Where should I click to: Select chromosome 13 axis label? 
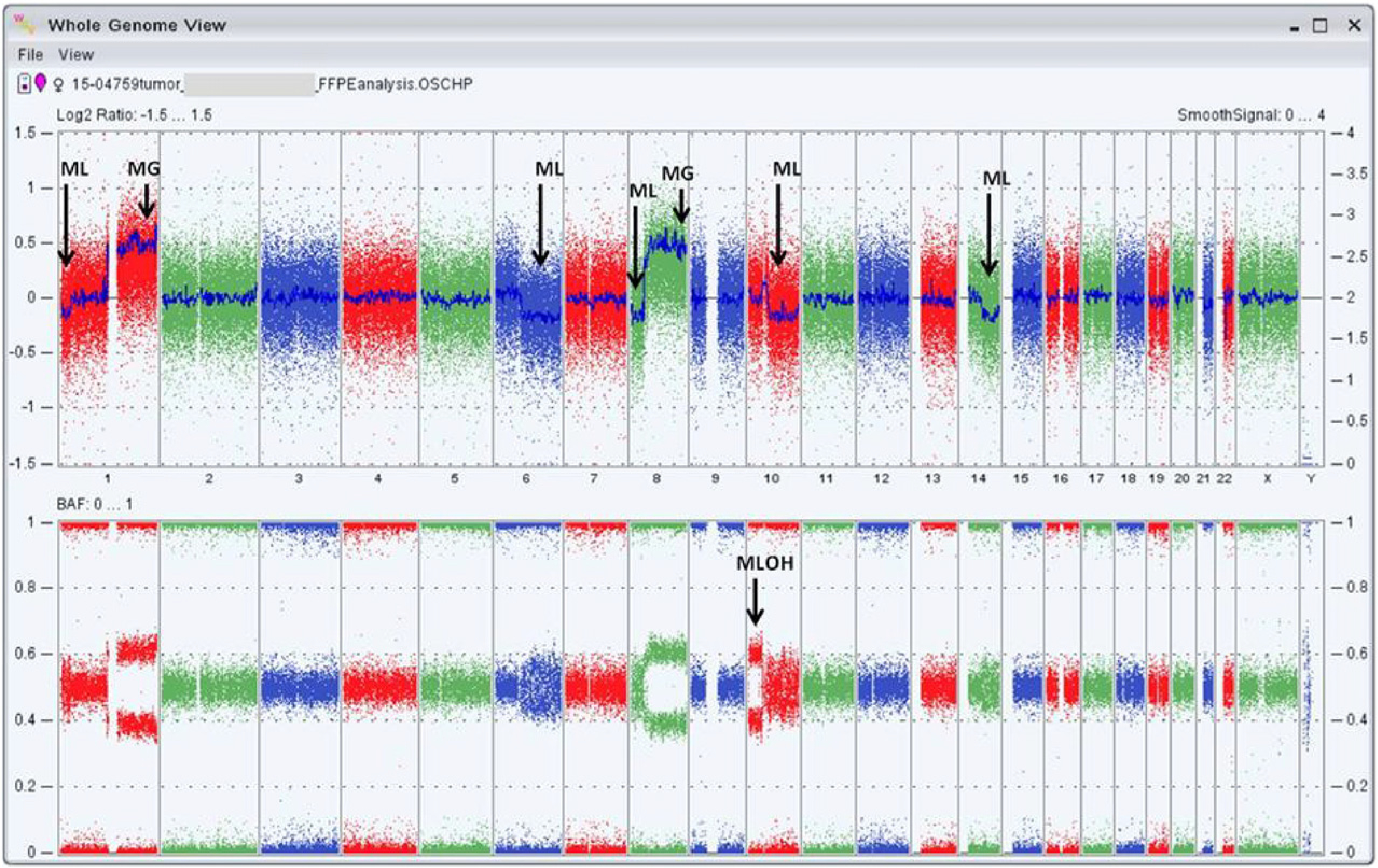point(933,479)
